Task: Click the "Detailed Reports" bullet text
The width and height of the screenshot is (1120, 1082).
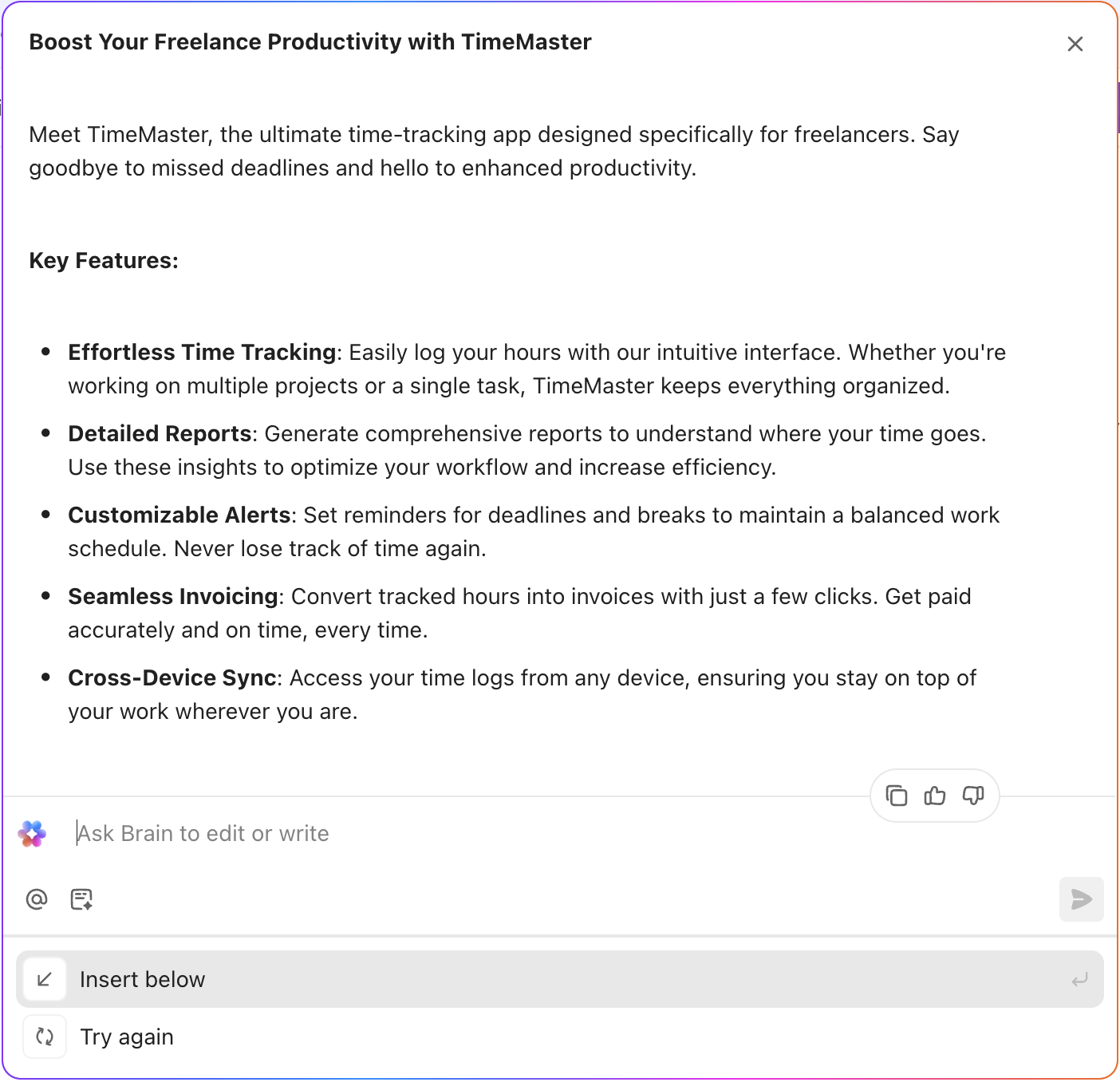Action: pyautogui.click(x=159, y=433)
